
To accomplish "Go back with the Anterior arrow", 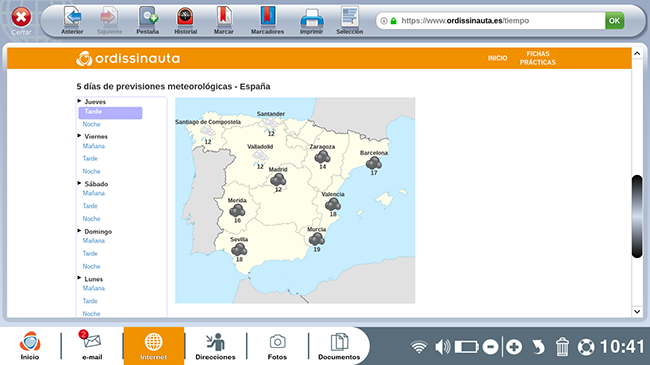I will click(72, 20).
